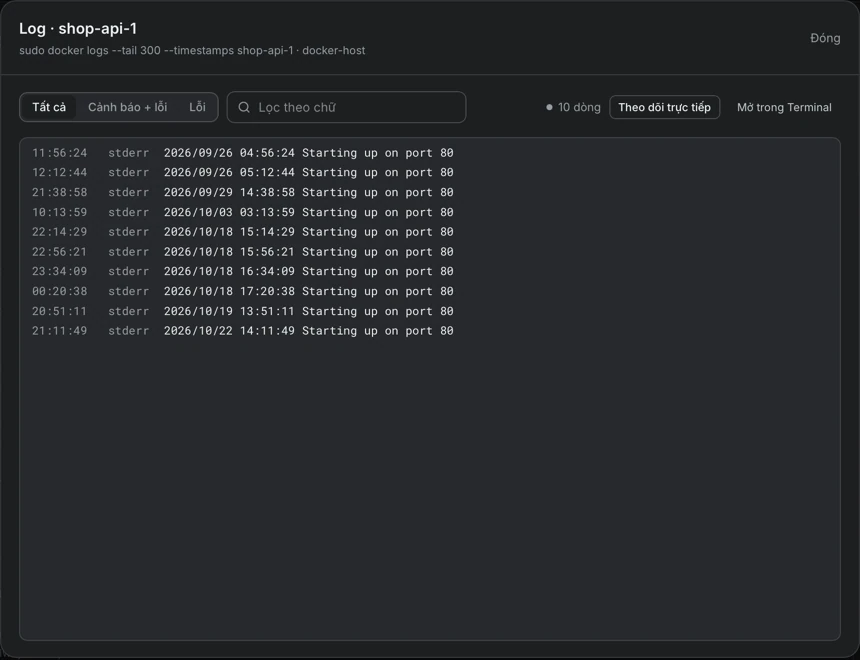Close the log panel with "Đóng"

[825, 38]
